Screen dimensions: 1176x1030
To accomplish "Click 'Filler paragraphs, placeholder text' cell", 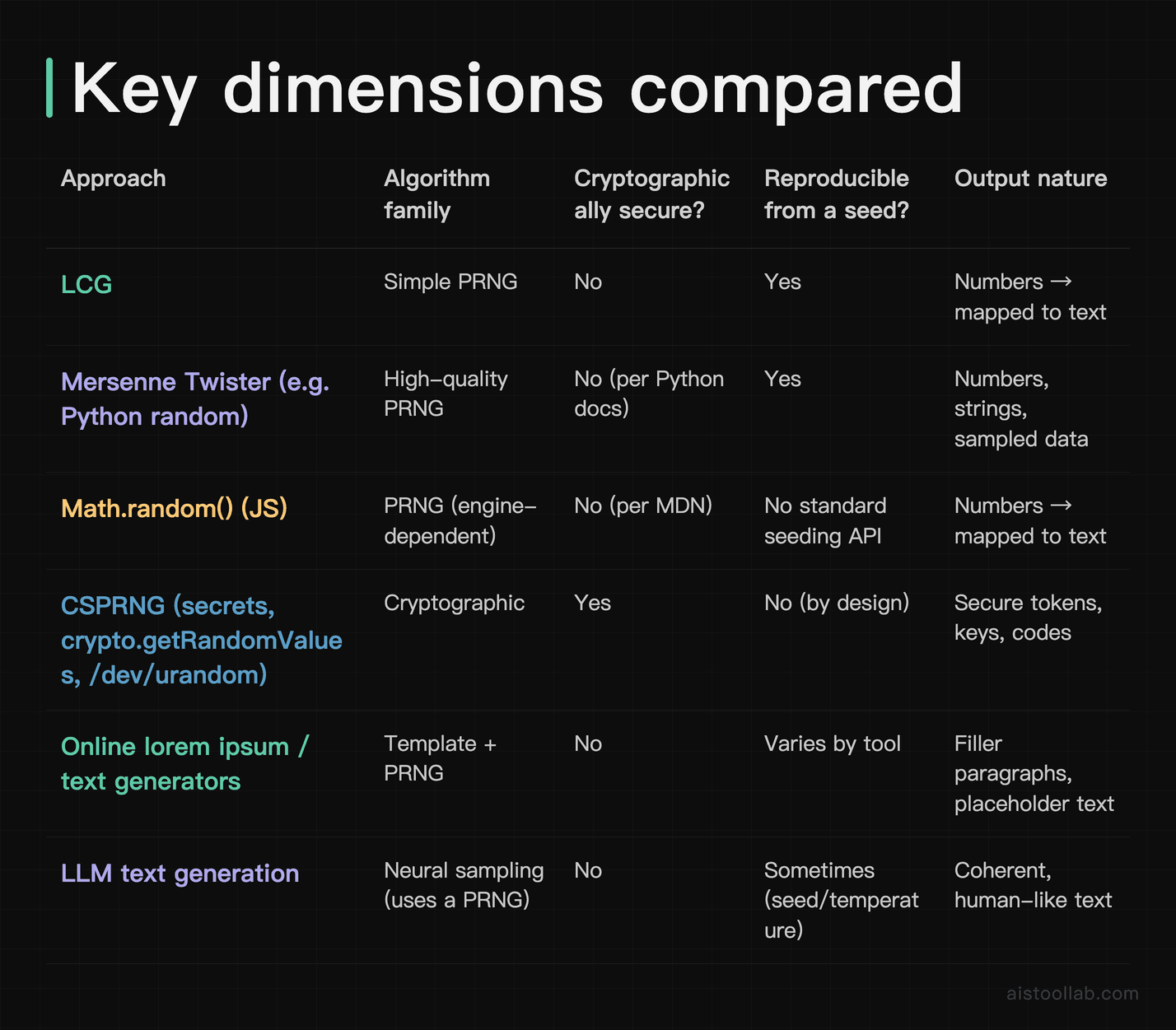I will tap(1034, 774).
